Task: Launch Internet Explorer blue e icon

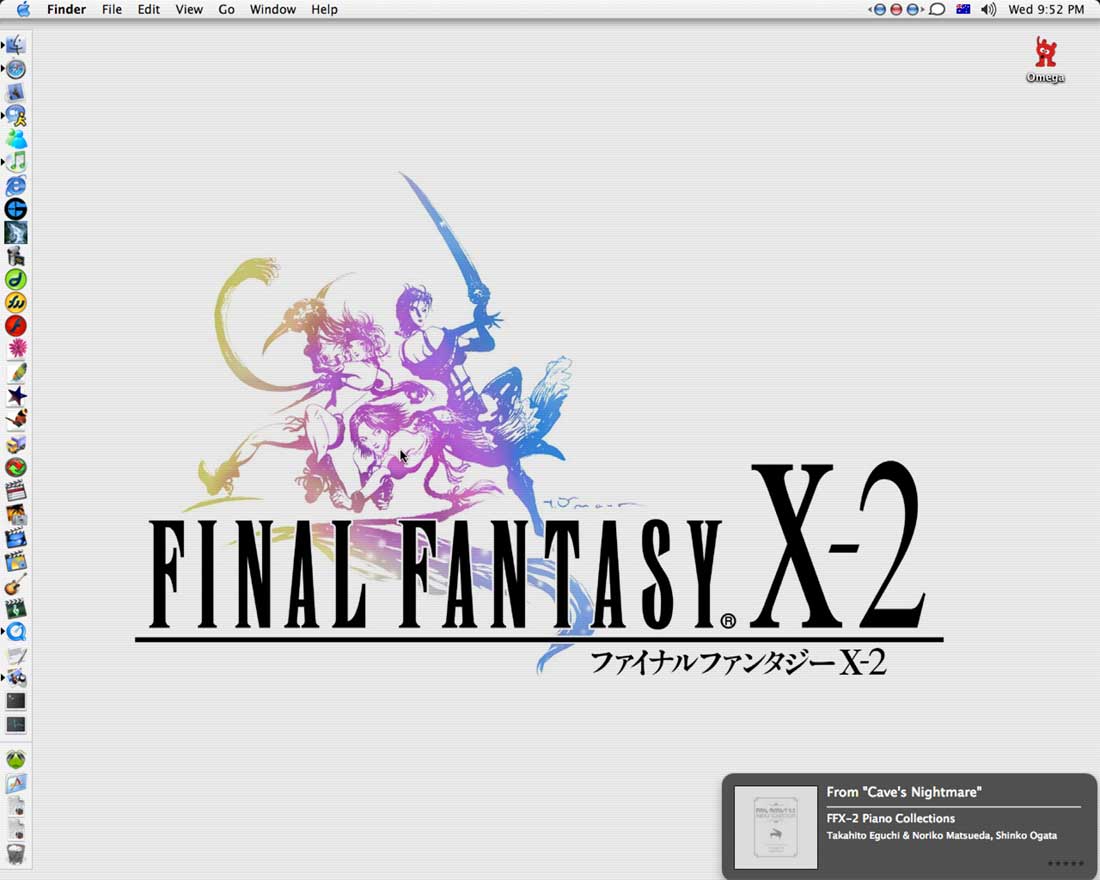Action: [15, 185]
